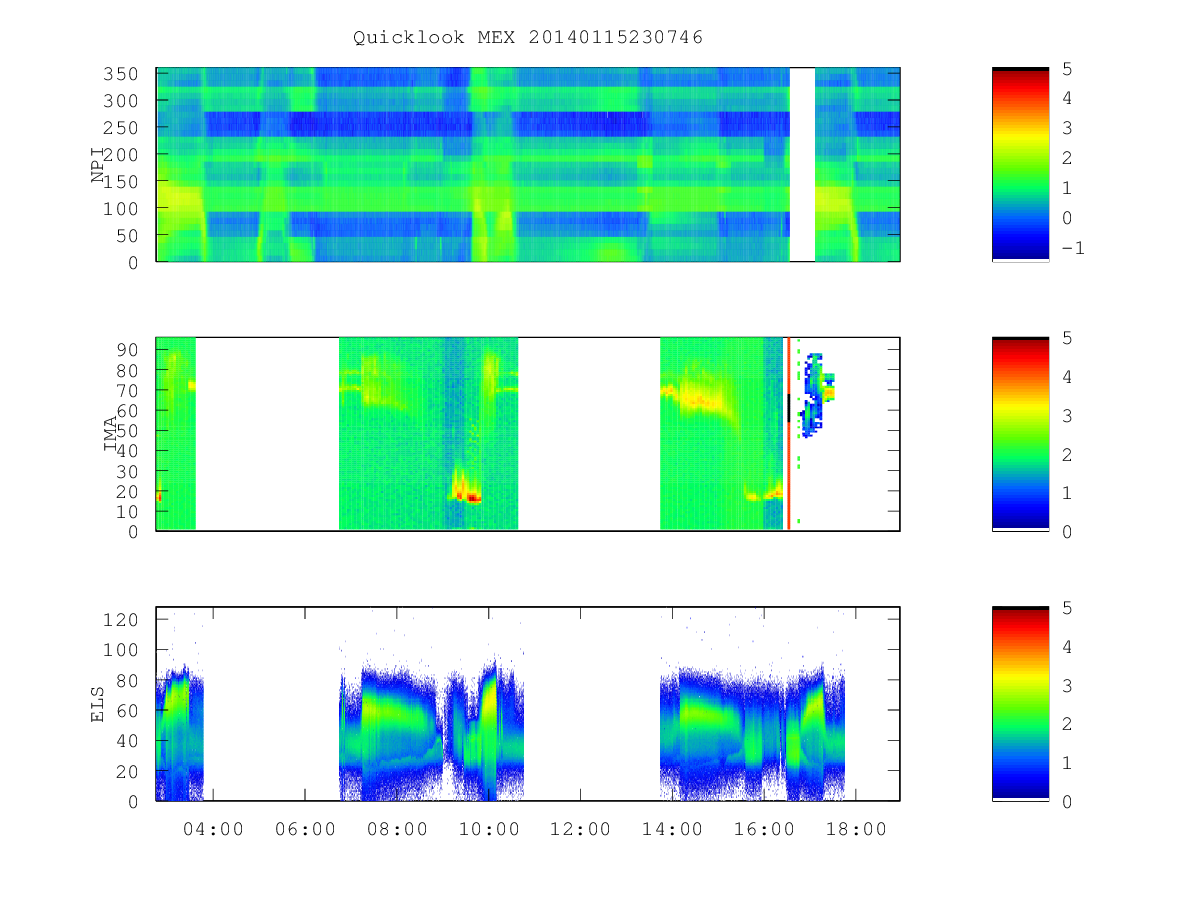Click the IMA spectrogram panel
The image size is (1200, 900).
coord(528,434)
